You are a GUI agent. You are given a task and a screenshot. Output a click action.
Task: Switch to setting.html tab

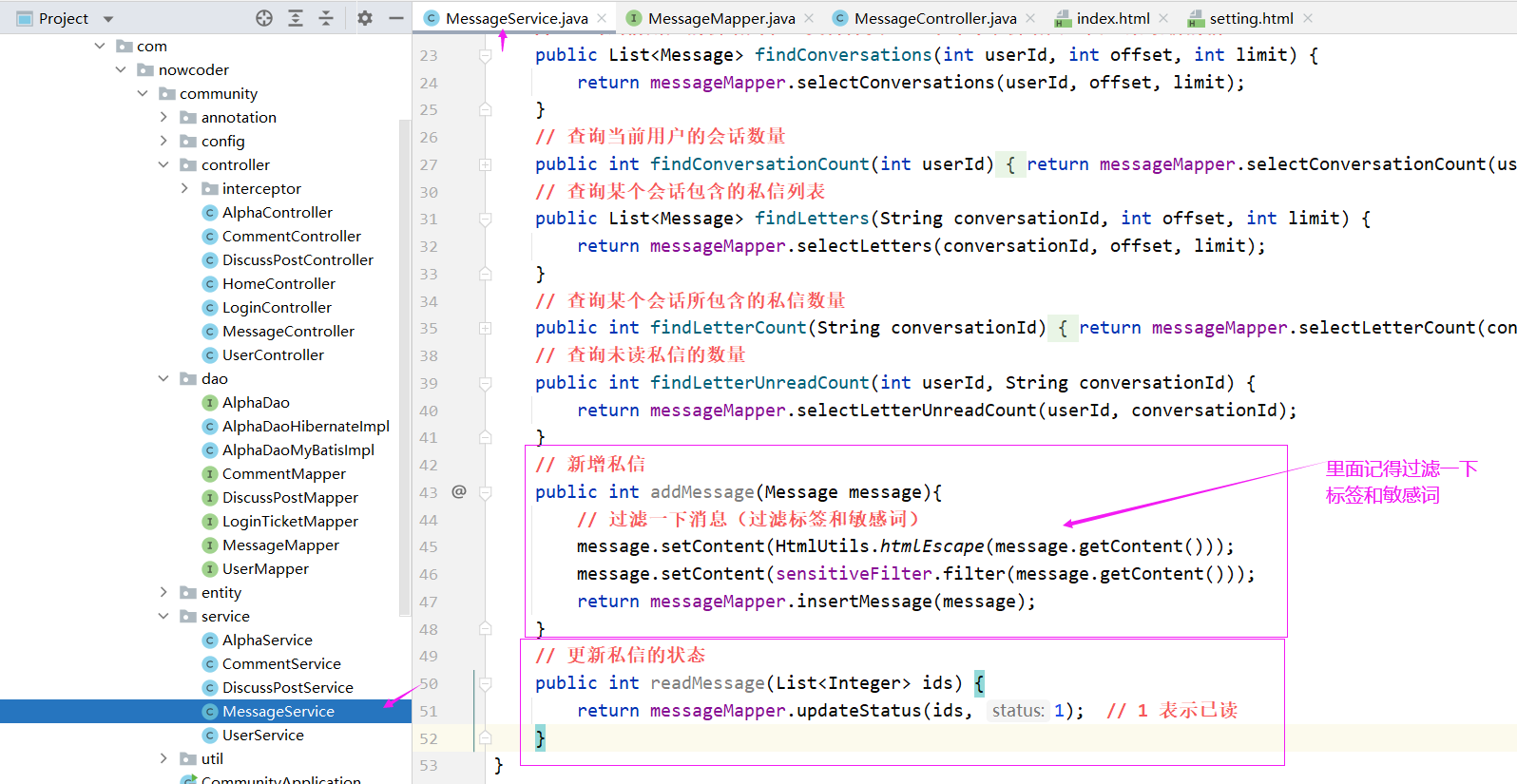click(x=1251, y=18)
